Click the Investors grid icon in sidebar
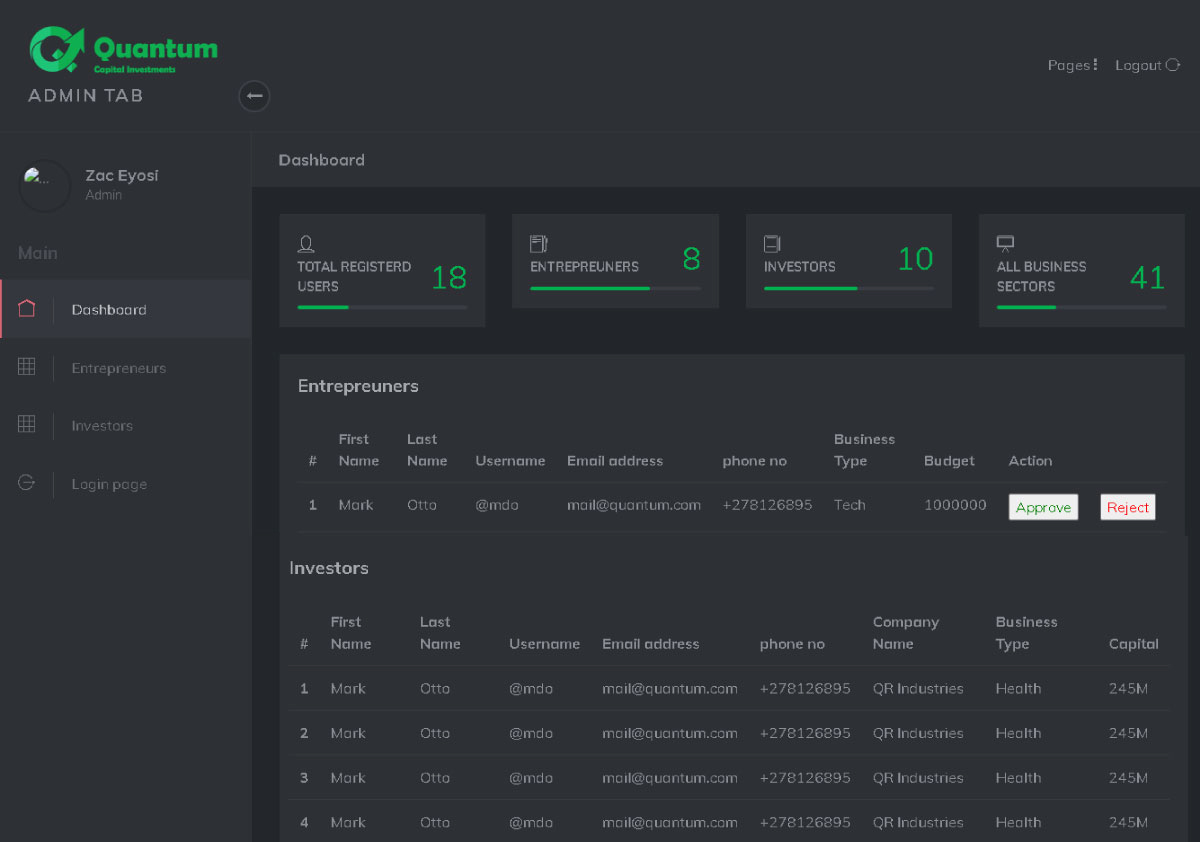Screen dimensions: 1200x842 pos(27,425)
